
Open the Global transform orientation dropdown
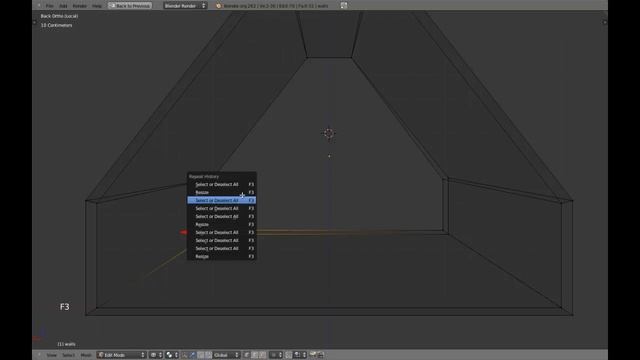pos(226,355)
